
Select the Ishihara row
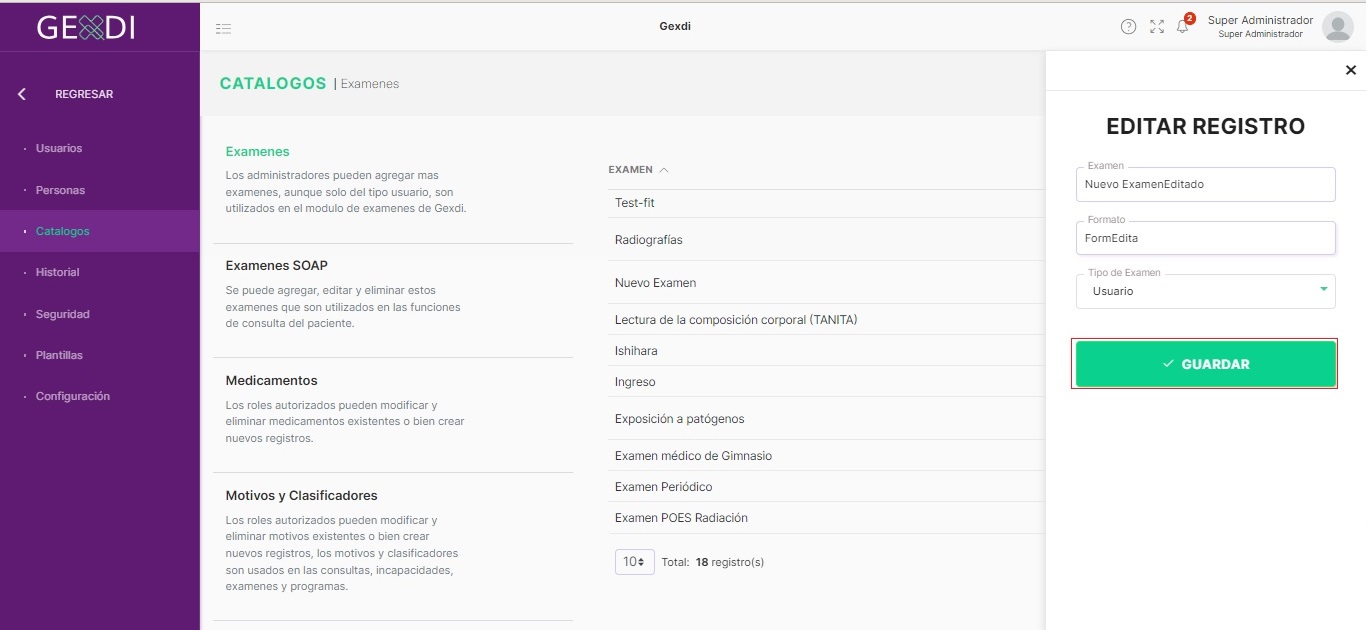click(827, 351)
